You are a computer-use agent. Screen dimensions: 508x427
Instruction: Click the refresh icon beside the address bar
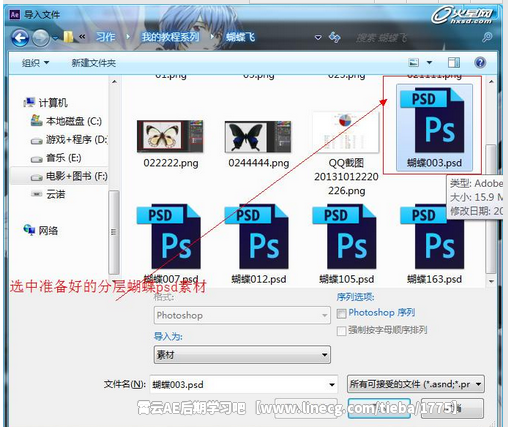[335, 37]
